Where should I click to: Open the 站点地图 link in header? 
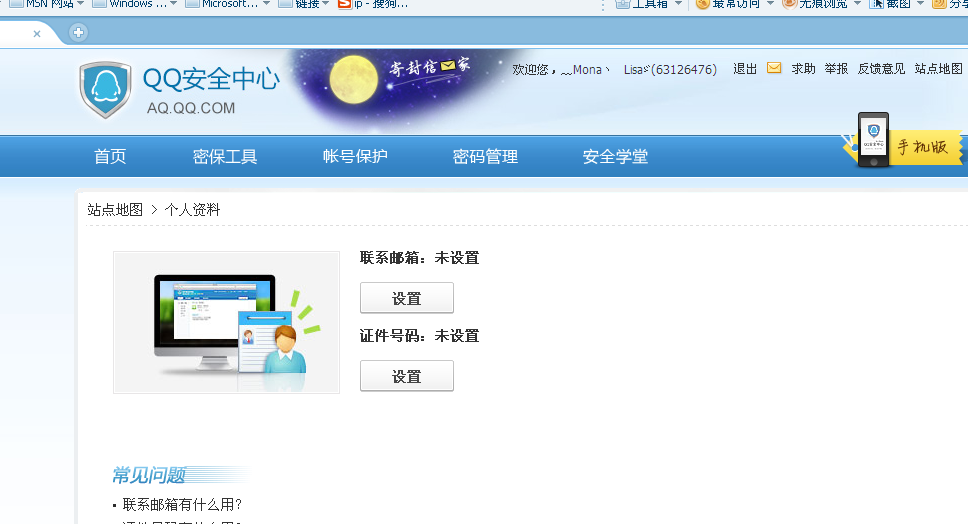pos(938,69)
